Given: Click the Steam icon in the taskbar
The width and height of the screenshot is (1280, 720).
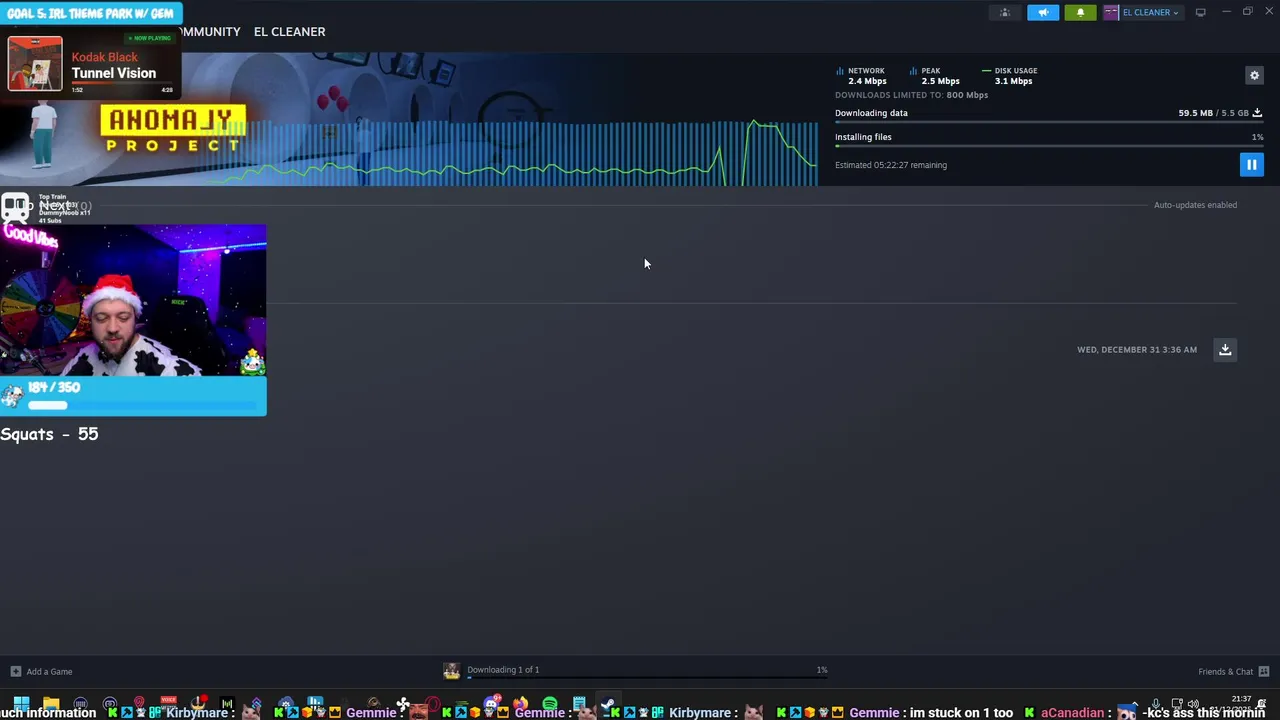Looking at the screenshot, I should point(607,705).
